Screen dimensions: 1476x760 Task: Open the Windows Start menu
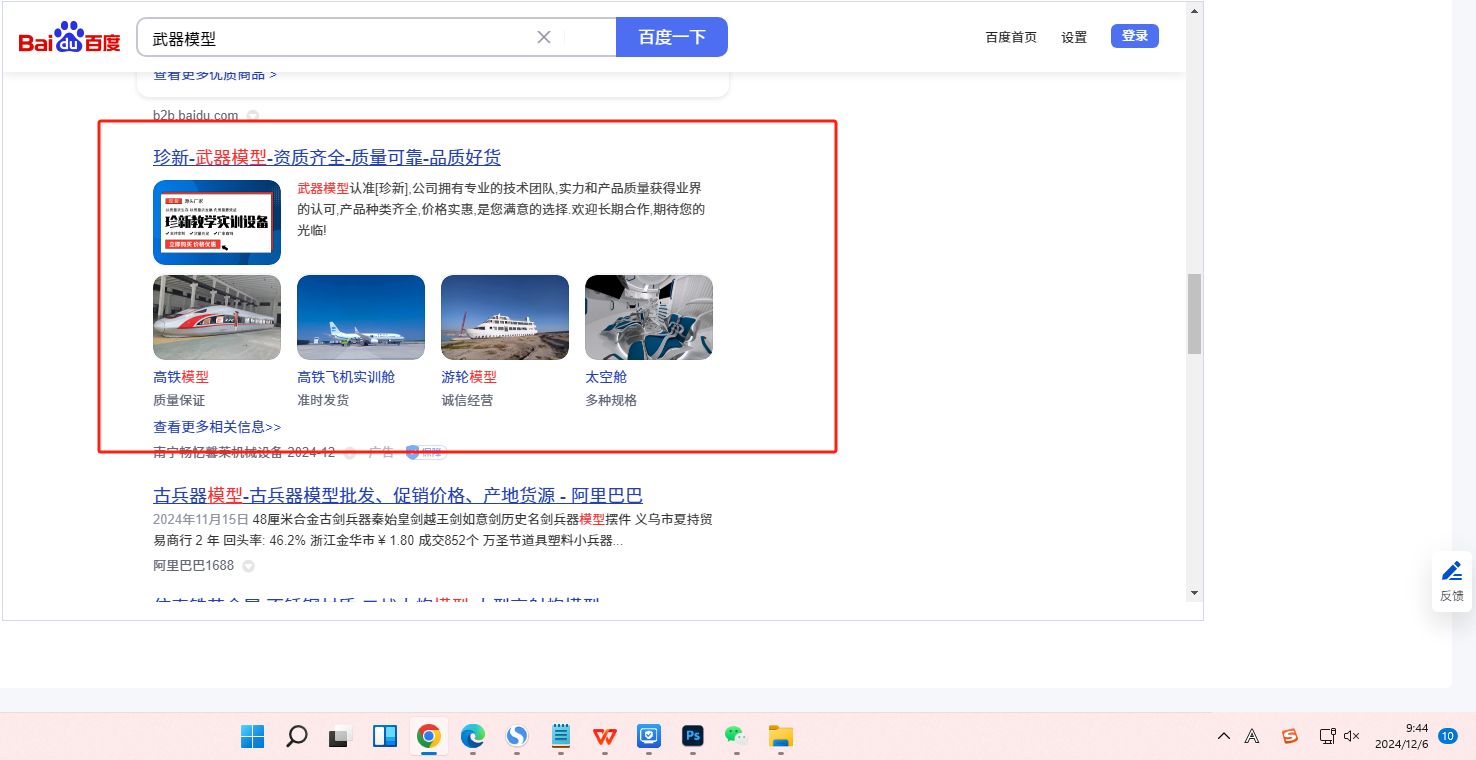click(252, 737)
